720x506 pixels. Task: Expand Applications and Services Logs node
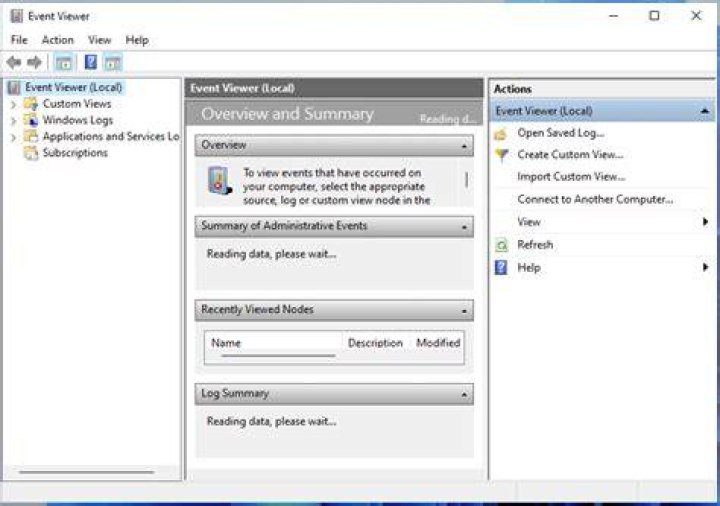coord(13,137)
